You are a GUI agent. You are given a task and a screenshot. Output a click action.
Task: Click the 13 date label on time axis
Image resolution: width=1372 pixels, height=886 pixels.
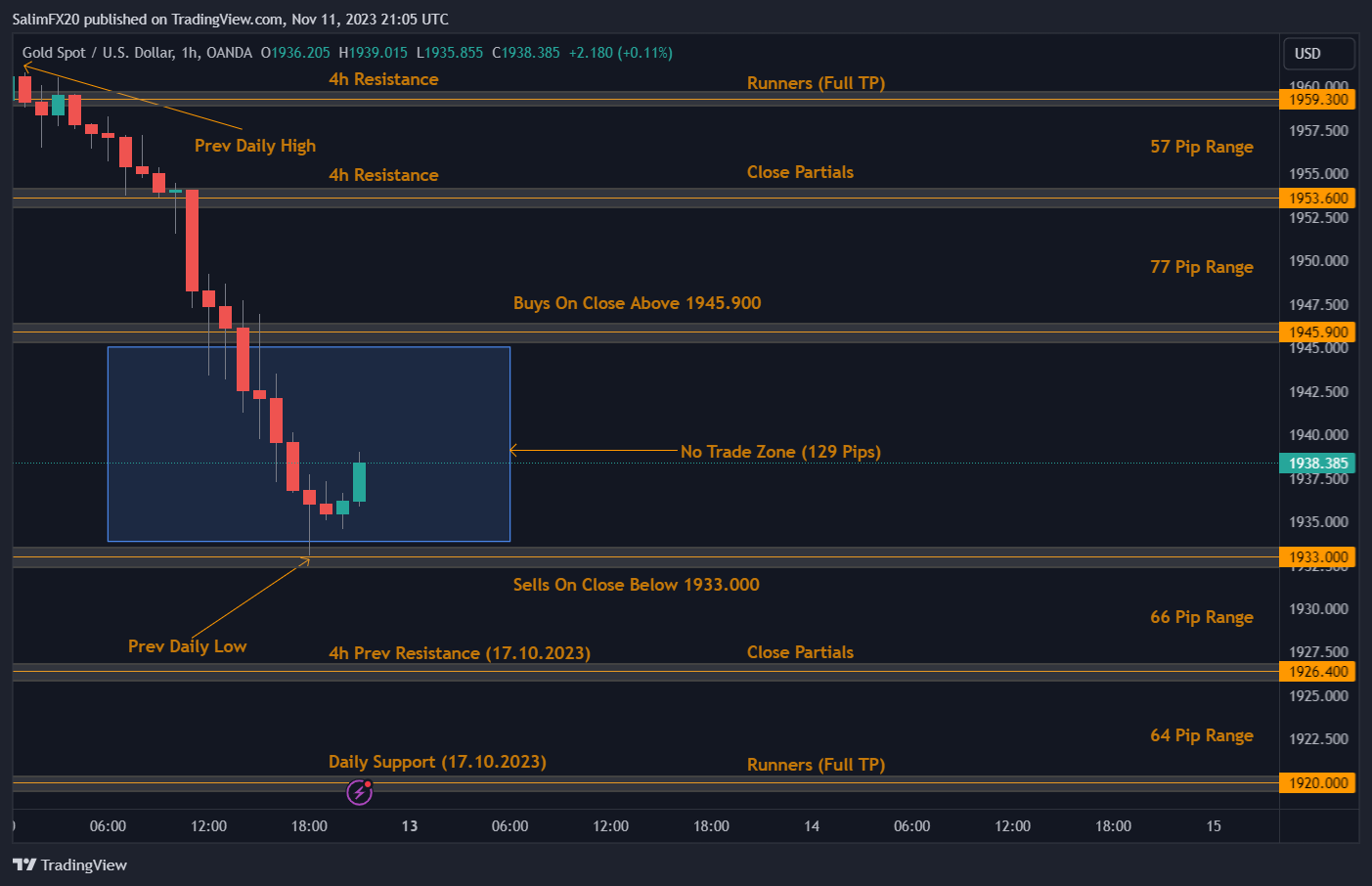click(410, 826)
